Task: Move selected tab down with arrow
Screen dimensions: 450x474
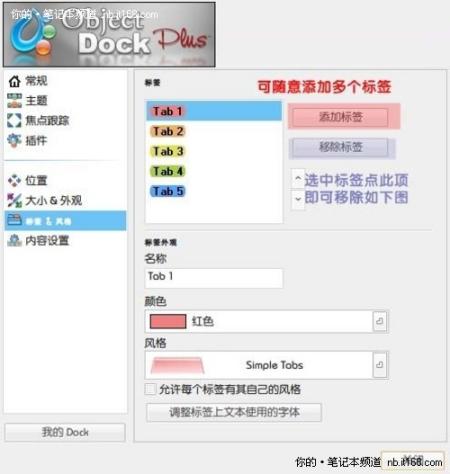Action: [x=298, y=199]
